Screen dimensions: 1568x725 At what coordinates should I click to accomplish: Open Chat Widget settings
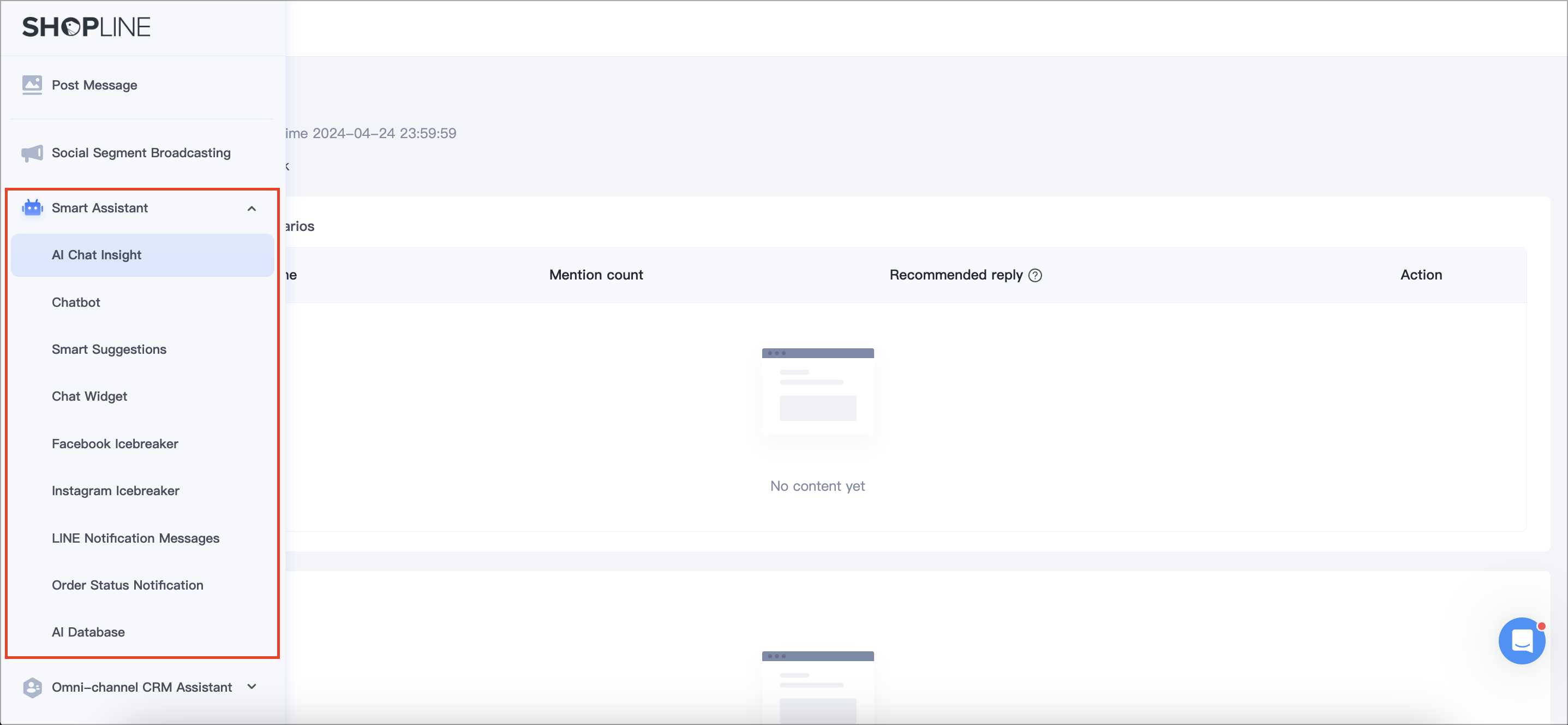89,396
